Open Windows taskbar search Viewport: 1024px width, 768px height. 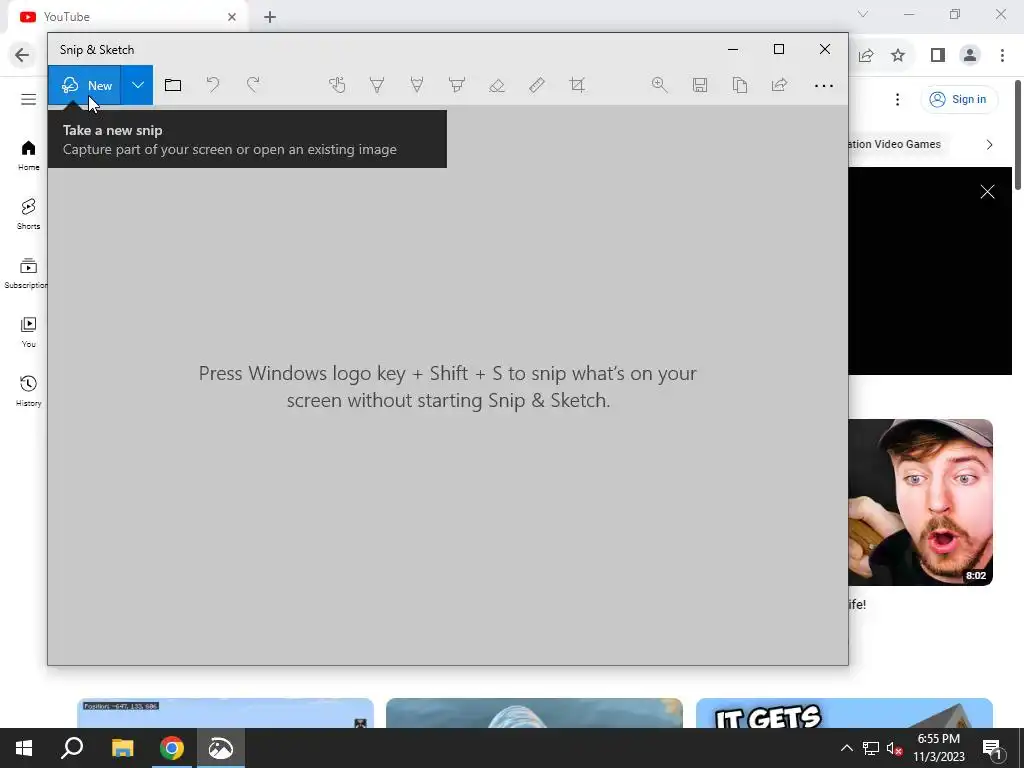click(x=72, y=748)
